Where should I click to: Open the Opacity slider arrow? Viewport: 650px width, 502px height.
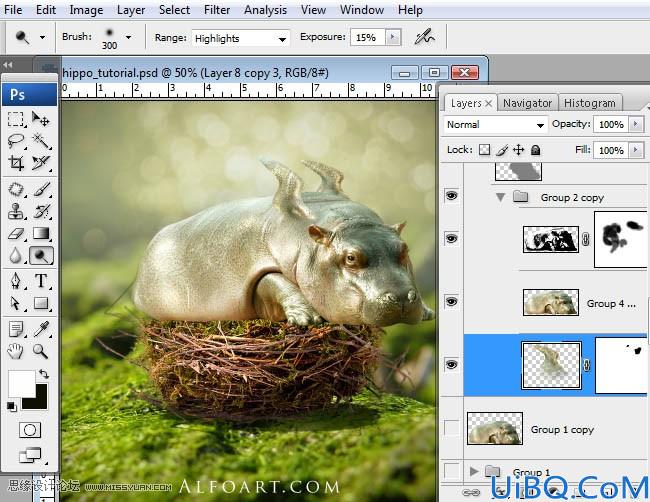[636, 124]
